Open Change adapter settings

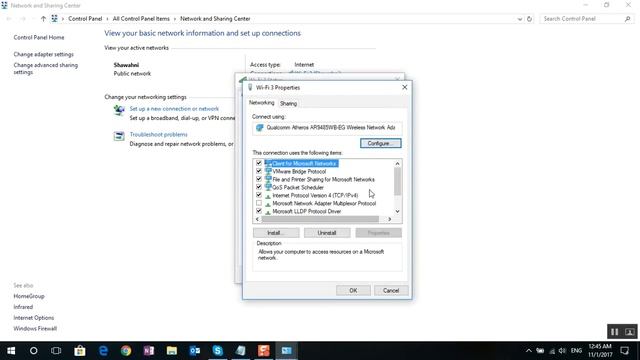[43, 54]
